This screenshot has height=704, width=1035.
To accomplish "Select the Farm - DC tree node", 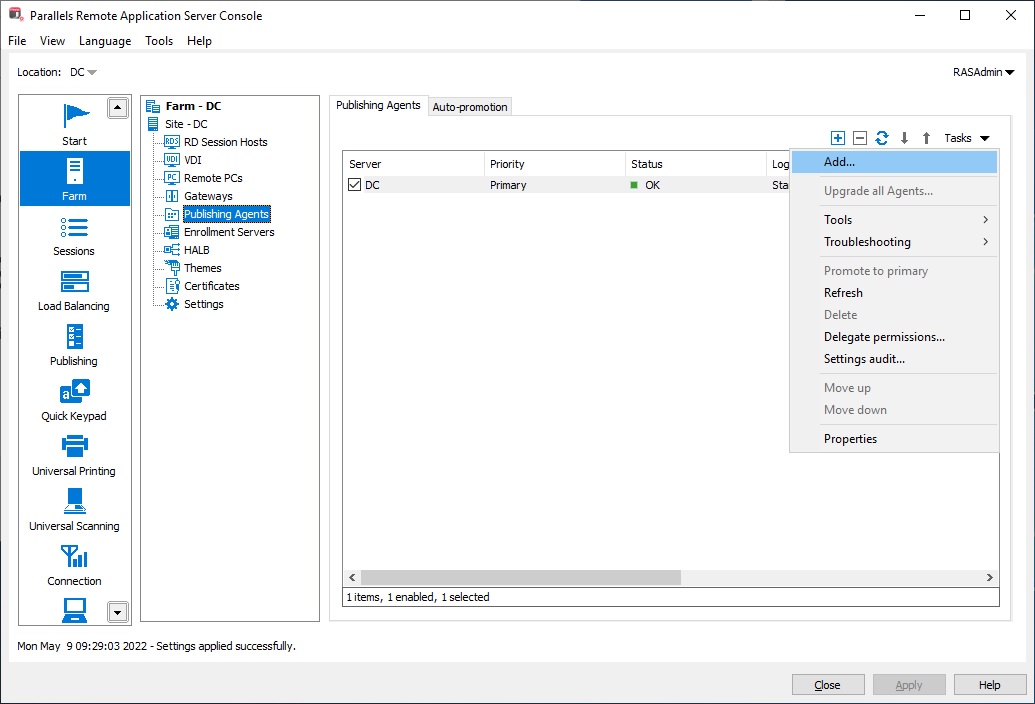I will (x=193, y=106).
